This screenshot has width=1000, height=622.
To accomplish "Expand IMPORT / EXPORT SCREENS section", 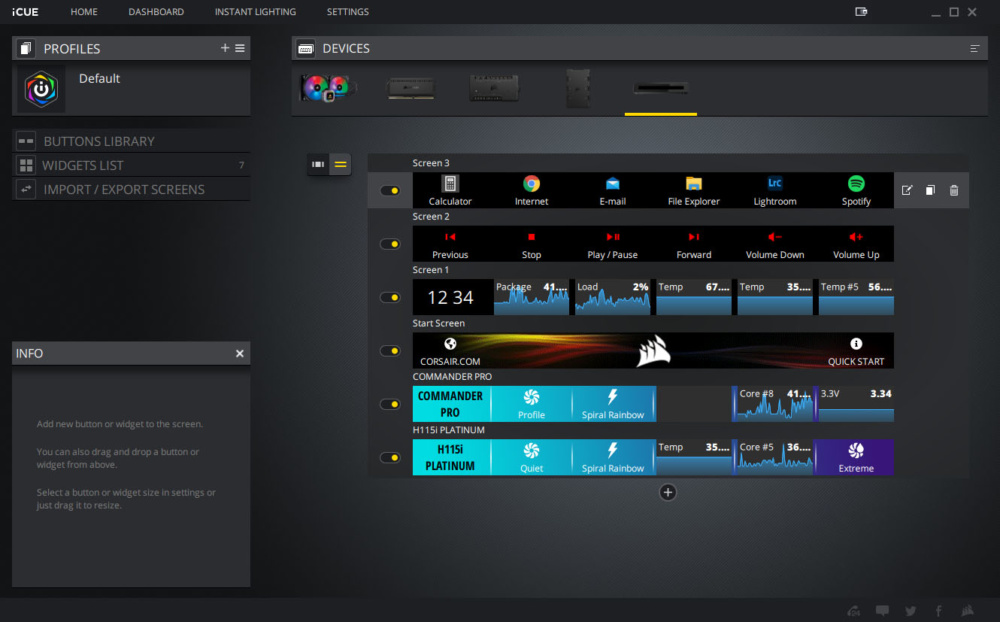I will [x=131, y=189].
